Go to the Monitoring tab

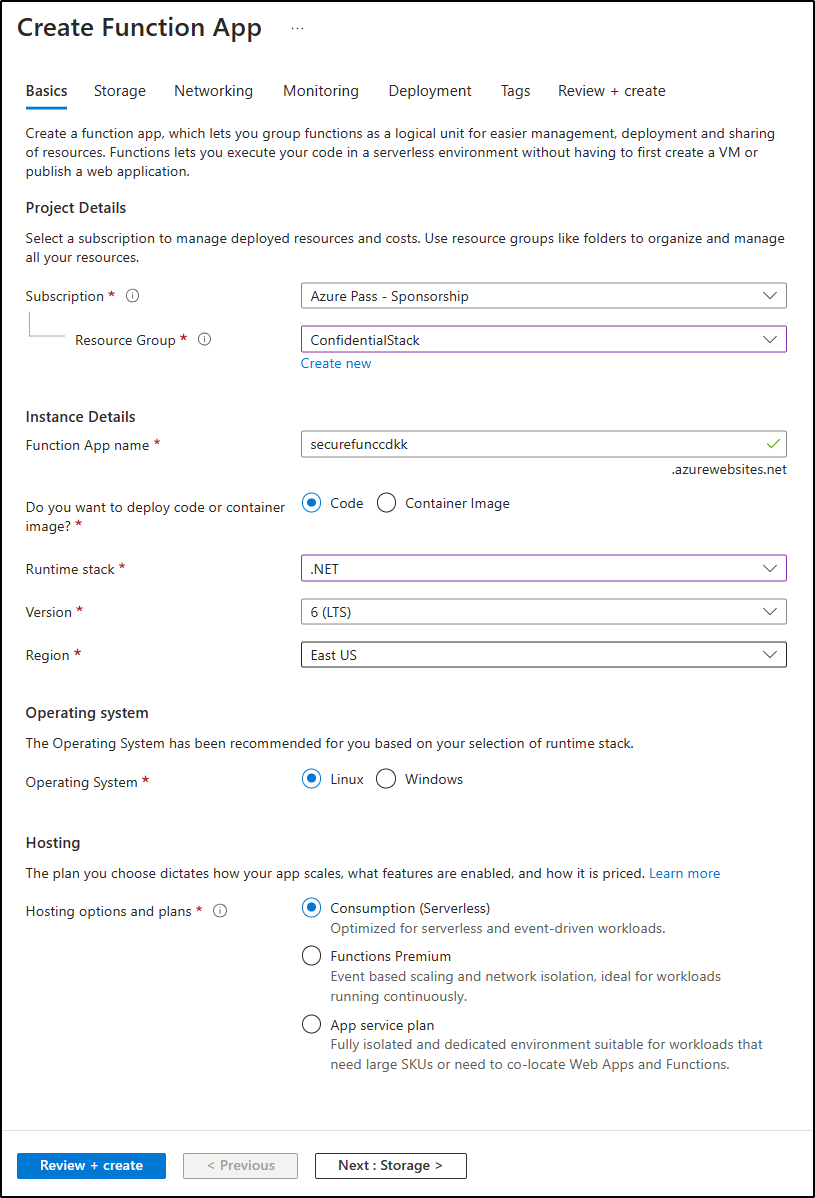320,90
